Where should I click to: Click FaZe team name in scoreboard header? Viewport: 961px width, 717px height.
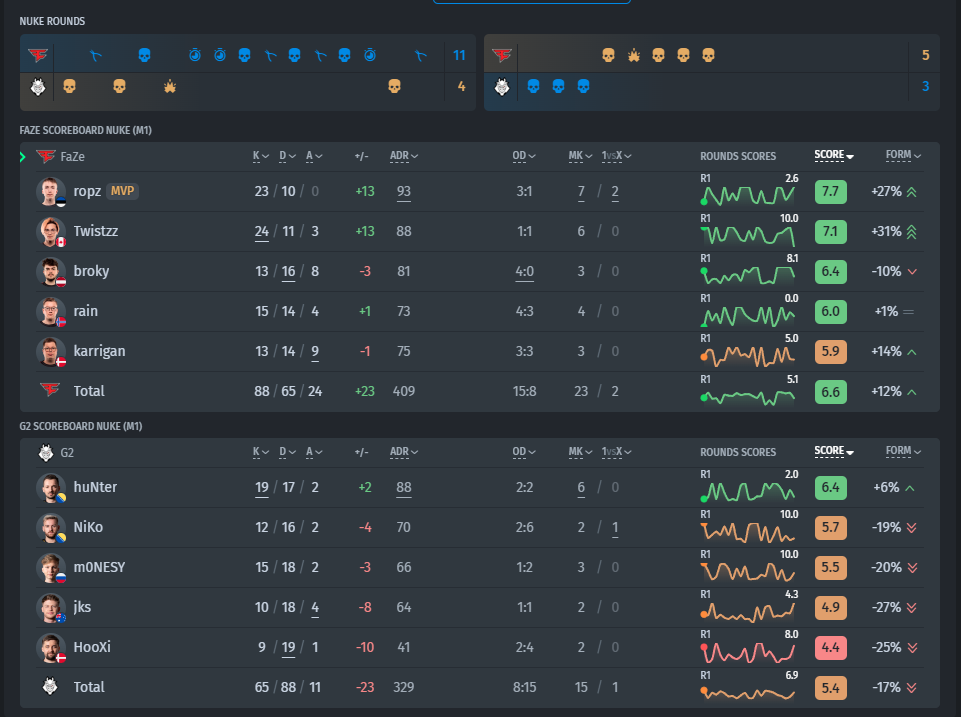click(x=72, y=157)
